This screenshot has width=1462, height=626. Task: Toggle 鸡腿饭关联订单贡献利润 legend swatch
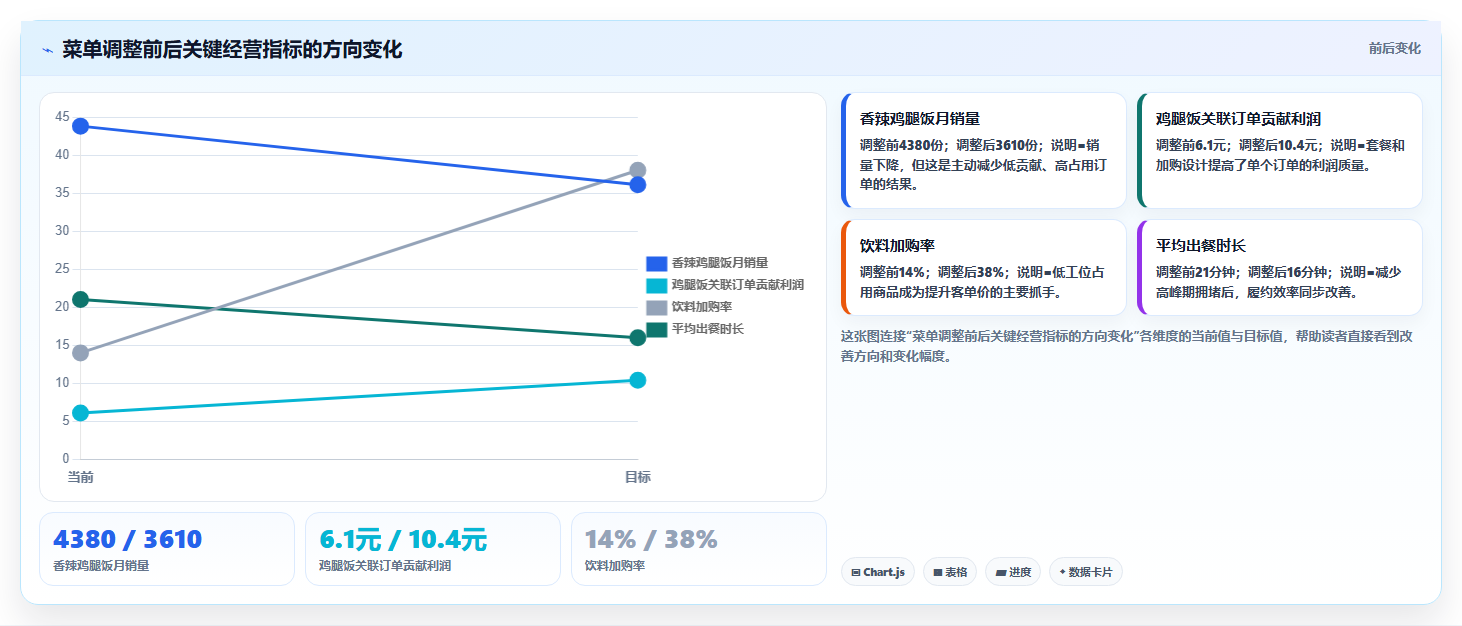(656, 285)
